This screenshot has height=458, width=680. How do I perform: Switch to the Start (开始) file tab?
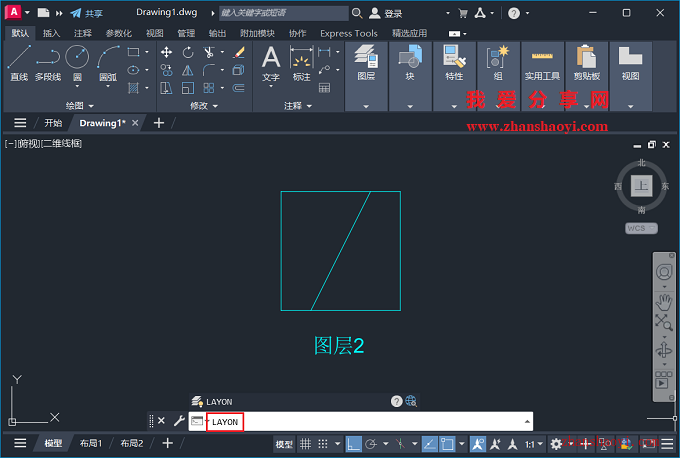point(53,123)
